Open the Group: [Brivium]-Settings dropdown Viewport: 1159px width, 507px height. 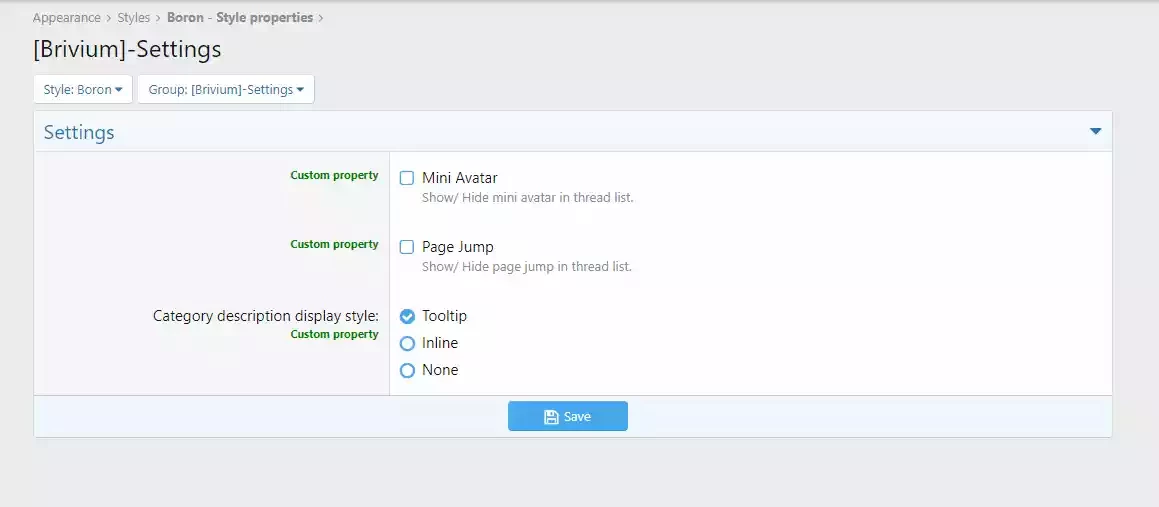226,89
